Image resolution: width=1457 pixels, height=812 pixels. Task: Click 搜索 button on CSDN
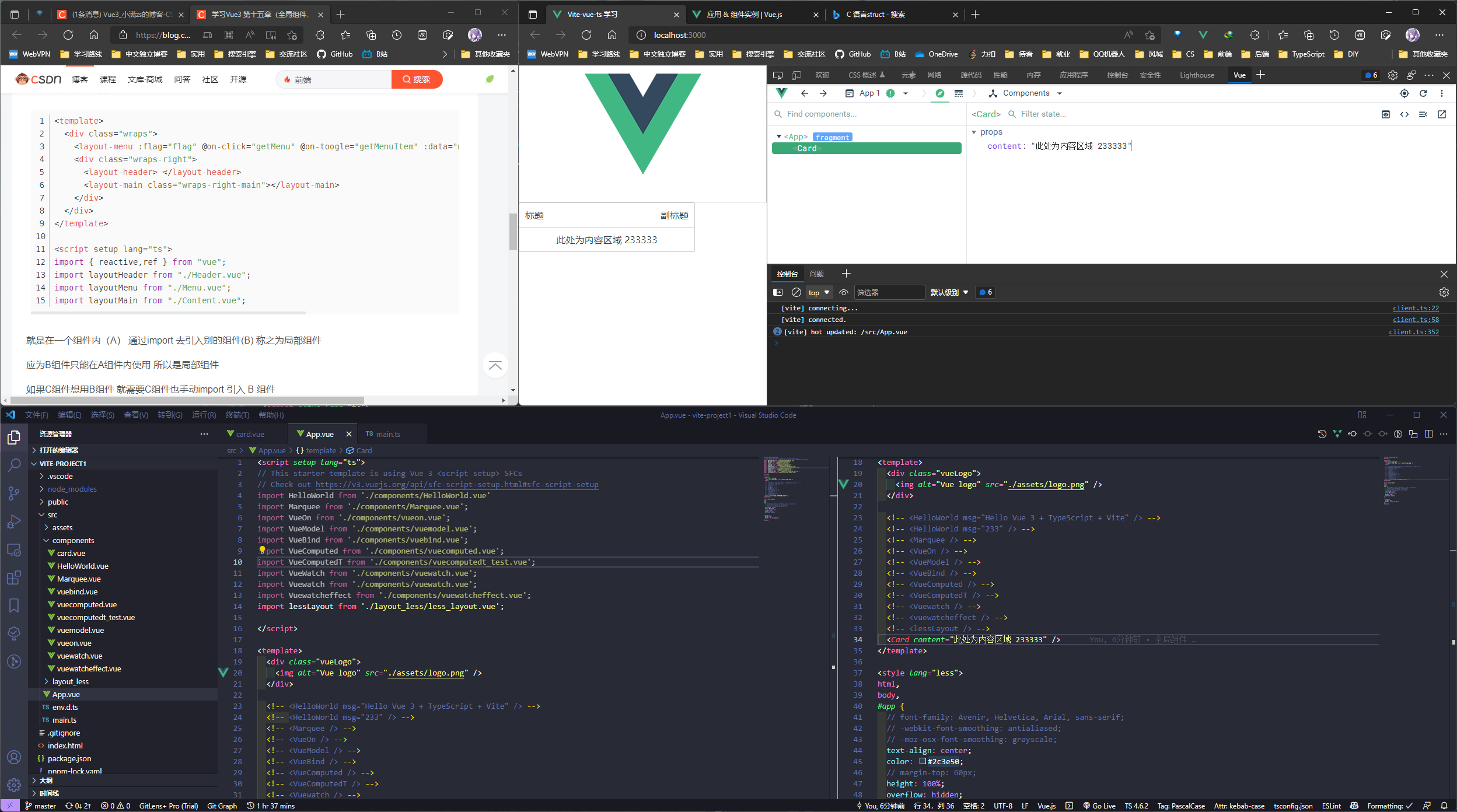(x=417, y=79)
